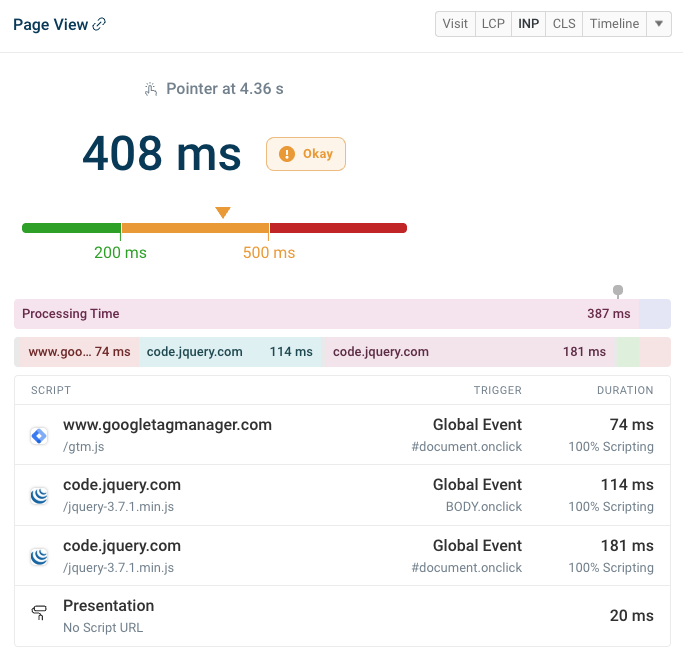Viewport: 683px width, 655px height.
Task: Click the 408 ms INP value
Action: point(162,153)
